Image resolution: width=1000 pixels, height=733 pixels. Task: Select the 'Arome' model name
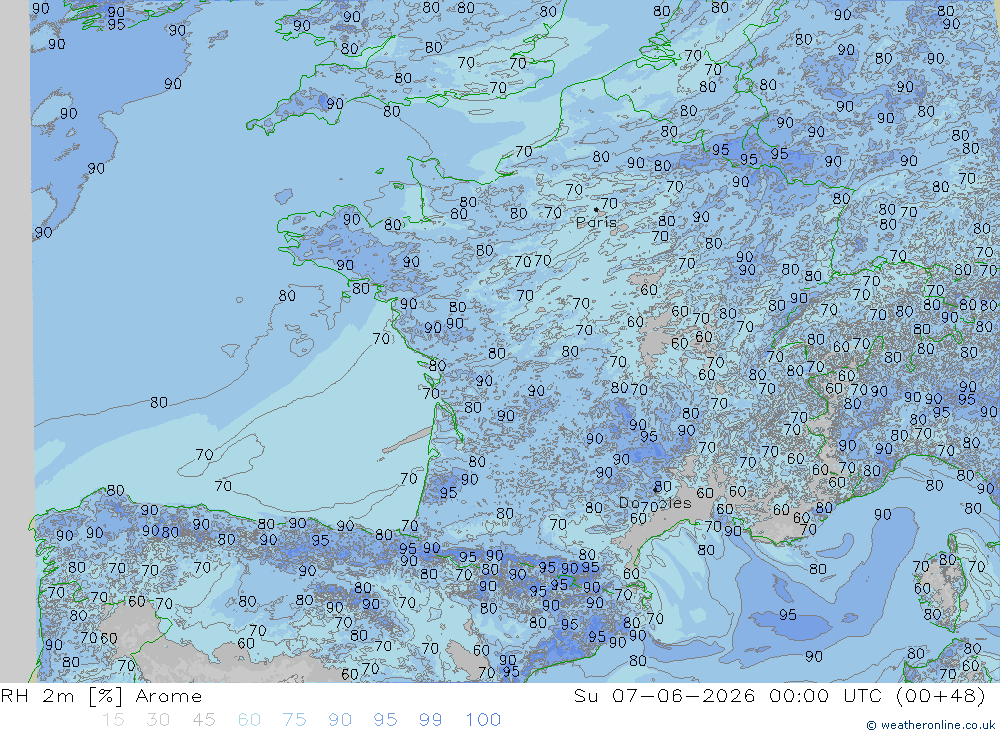(168, 696)
